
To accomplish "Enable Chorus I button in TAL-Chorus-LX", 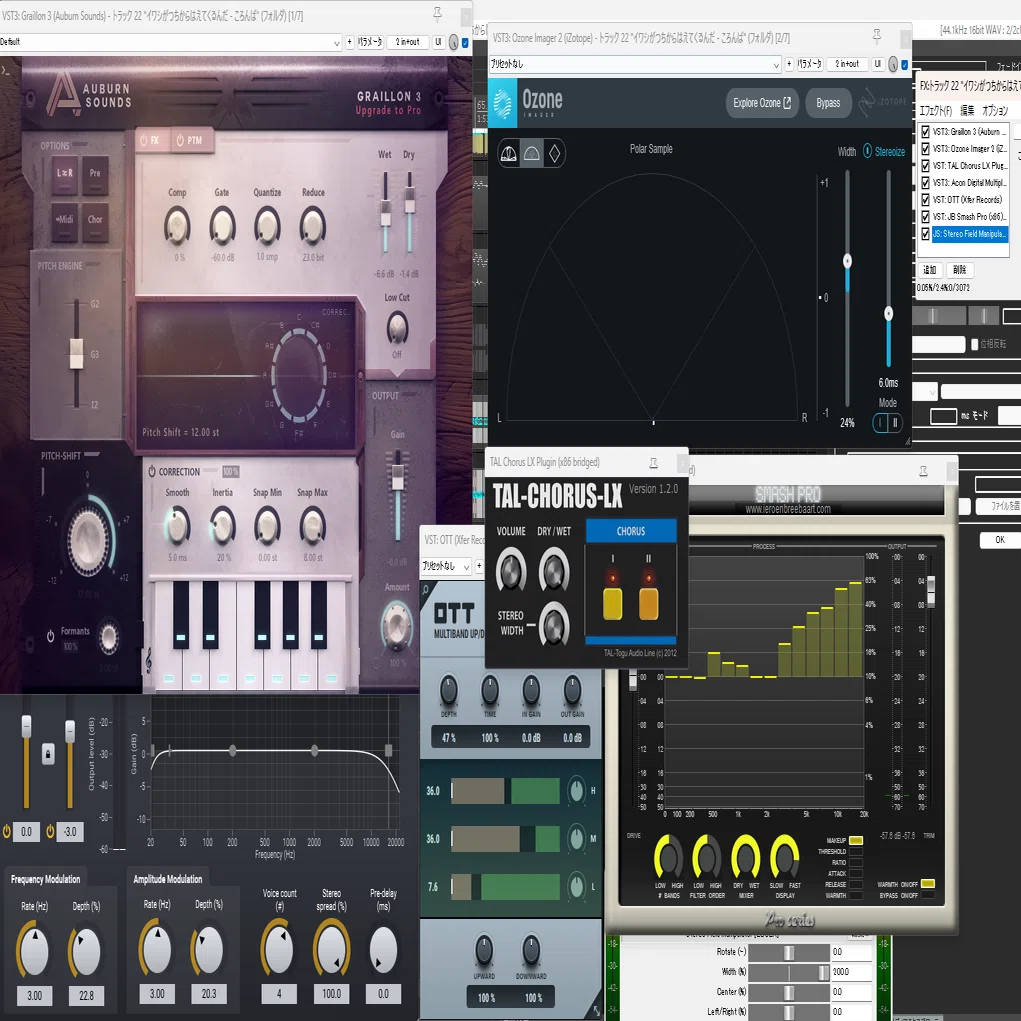I will [x=613, y=604].
